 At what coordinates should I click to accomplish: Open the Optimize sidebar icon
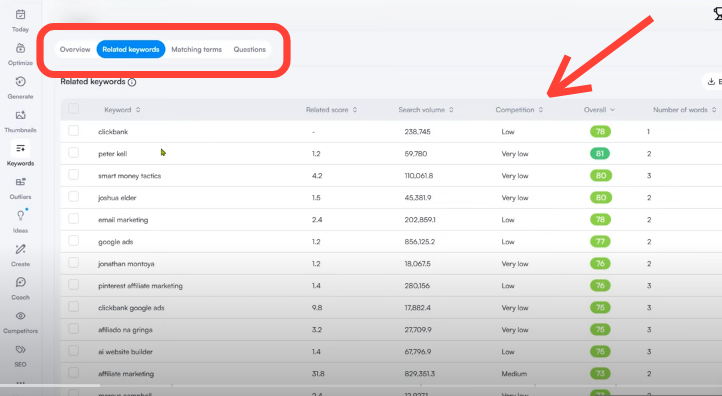(x=20, y=48)
